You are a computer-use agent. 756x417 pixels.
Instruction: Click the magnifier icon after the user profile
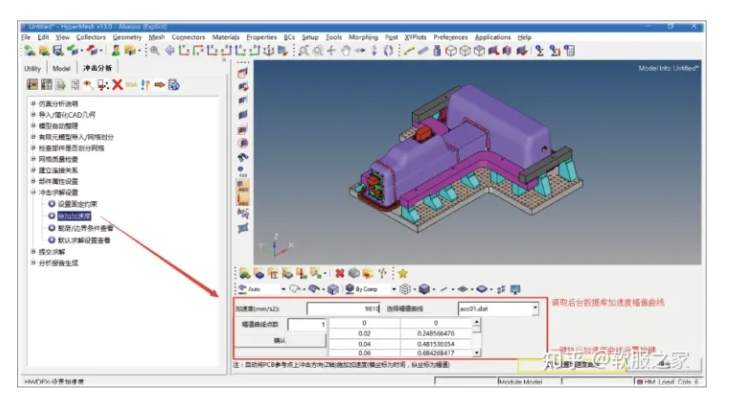154,50
